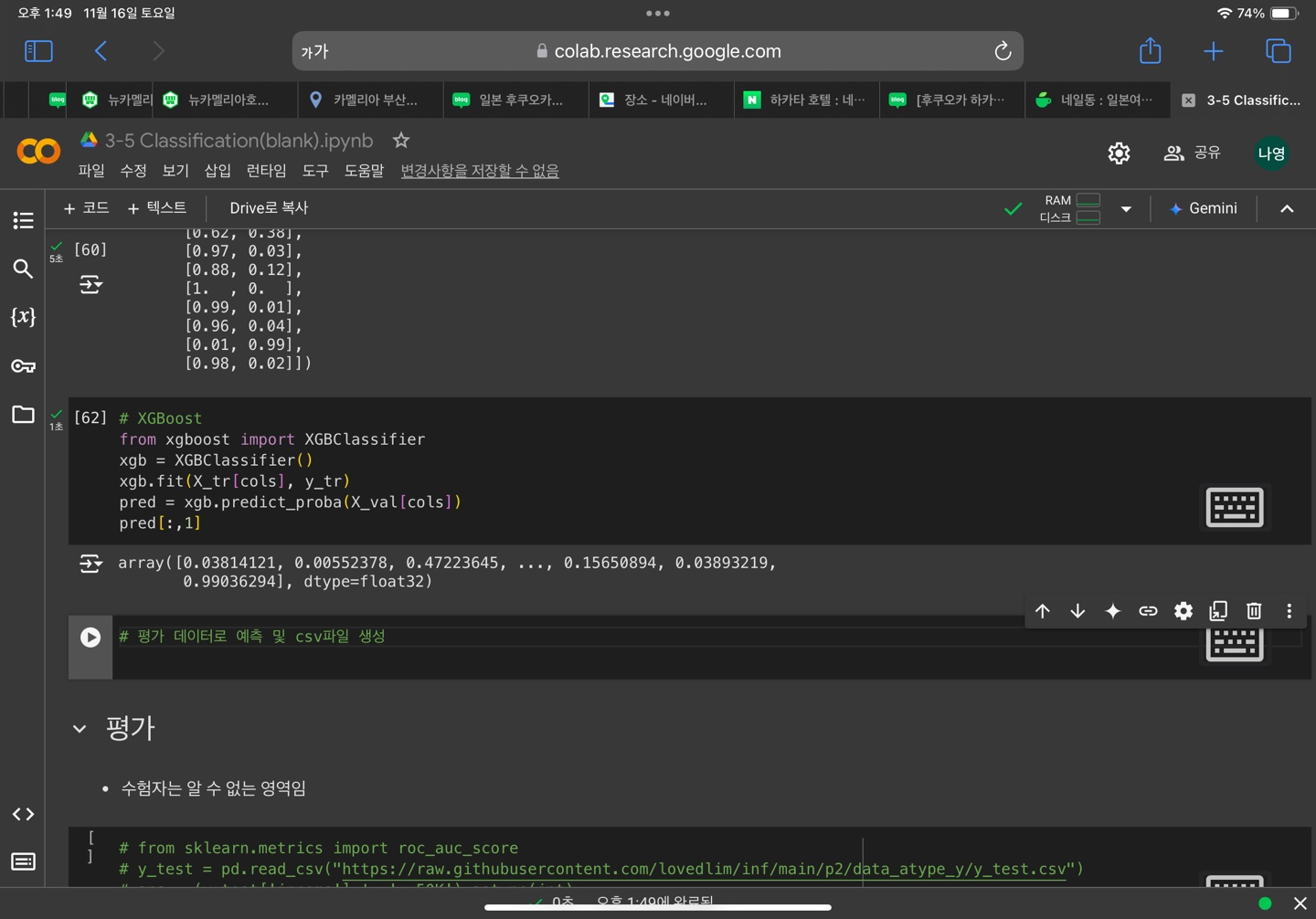Screen dimensions: 1316x919
Task: Open cell editor settings gear
Action: (1183, 611)
